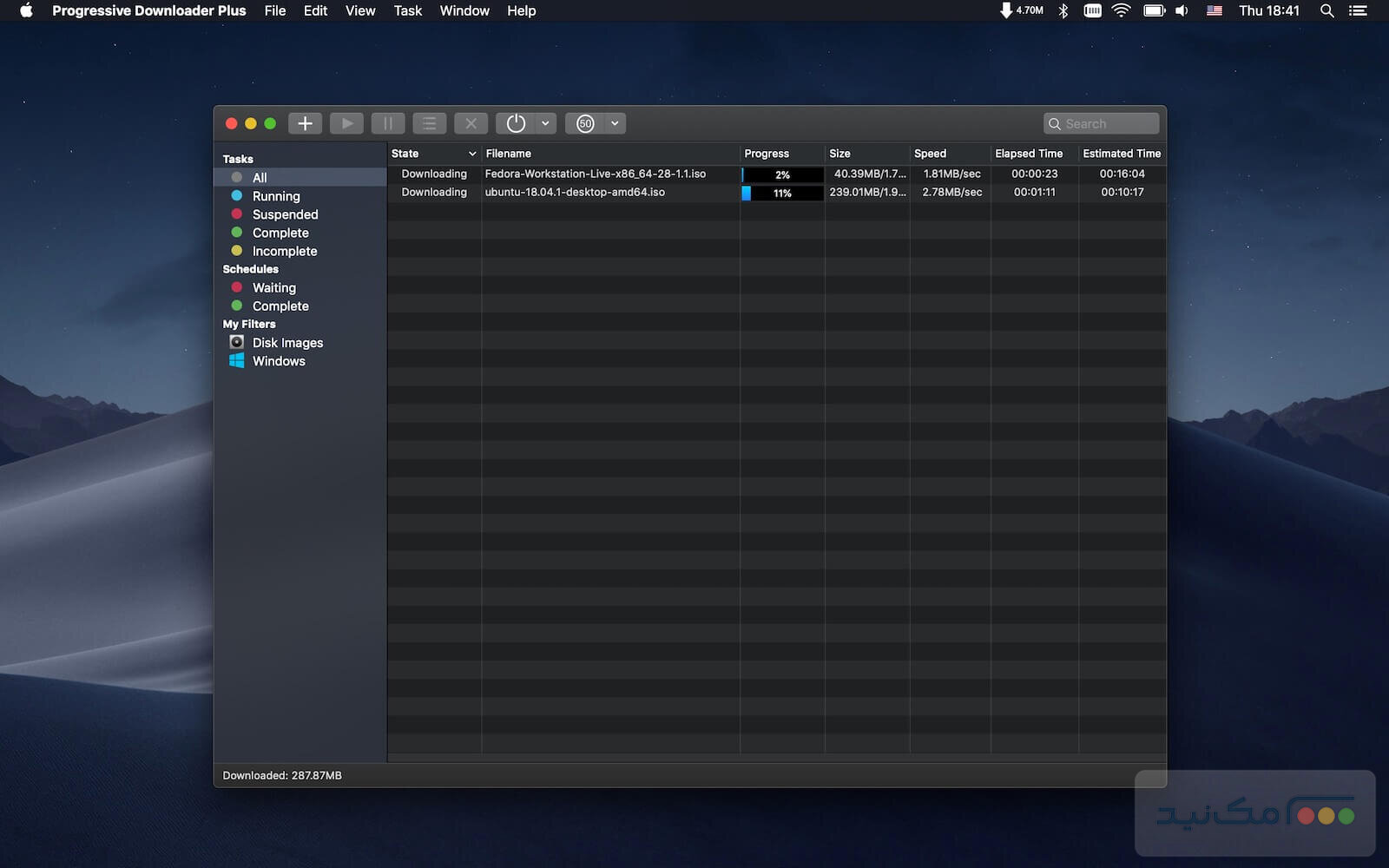Screen dimensions: 1389x868
Task: Click the power/shutdown action icon
Action: [517, 122]
